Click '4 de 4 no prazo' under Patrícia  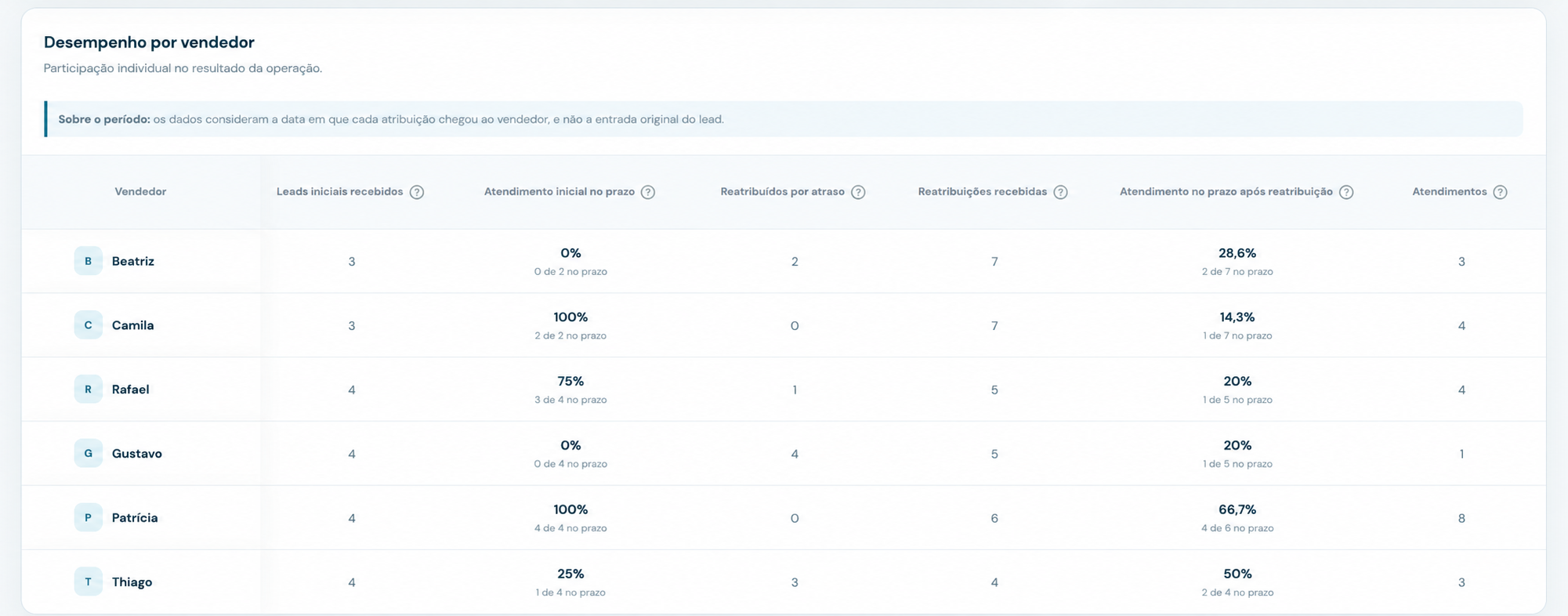[x=570, y=528]
